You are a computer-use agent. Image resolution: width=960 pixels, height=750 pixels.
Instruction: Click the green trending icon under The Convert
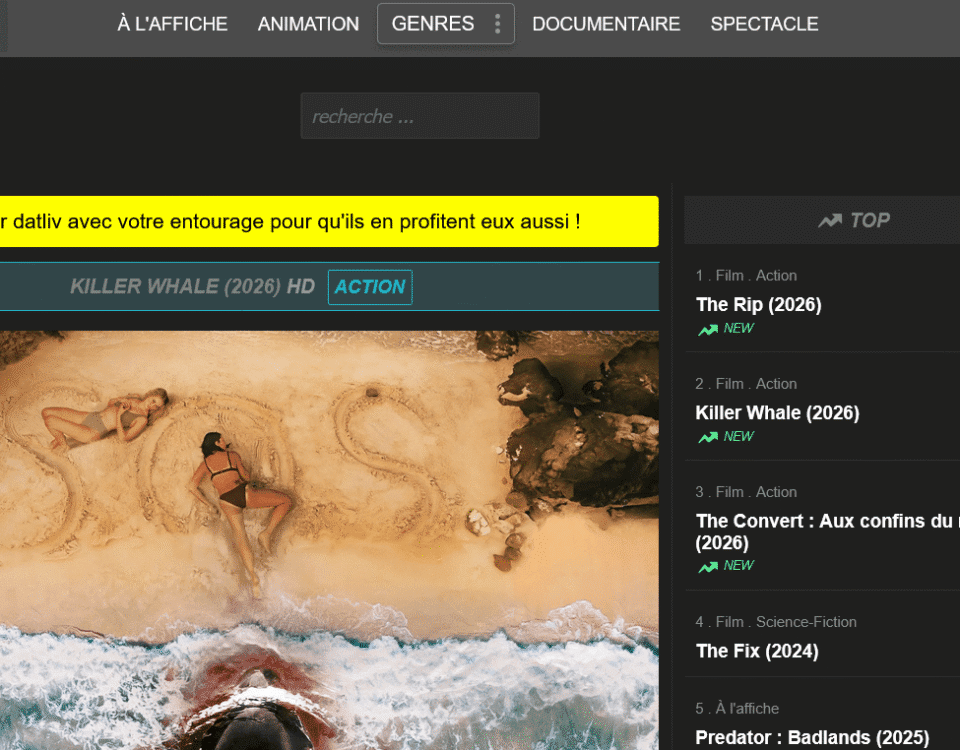708,566
